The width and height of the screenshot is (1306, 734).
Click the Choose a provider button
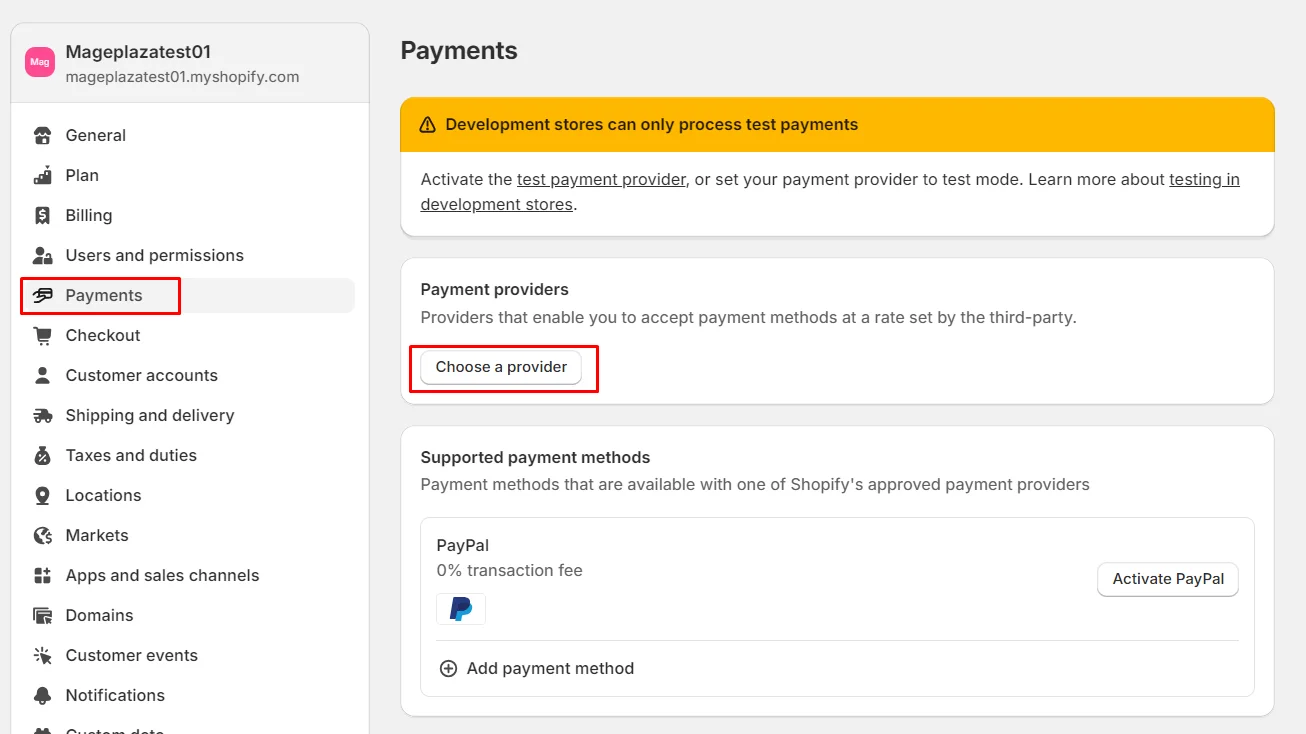(501, 367)
